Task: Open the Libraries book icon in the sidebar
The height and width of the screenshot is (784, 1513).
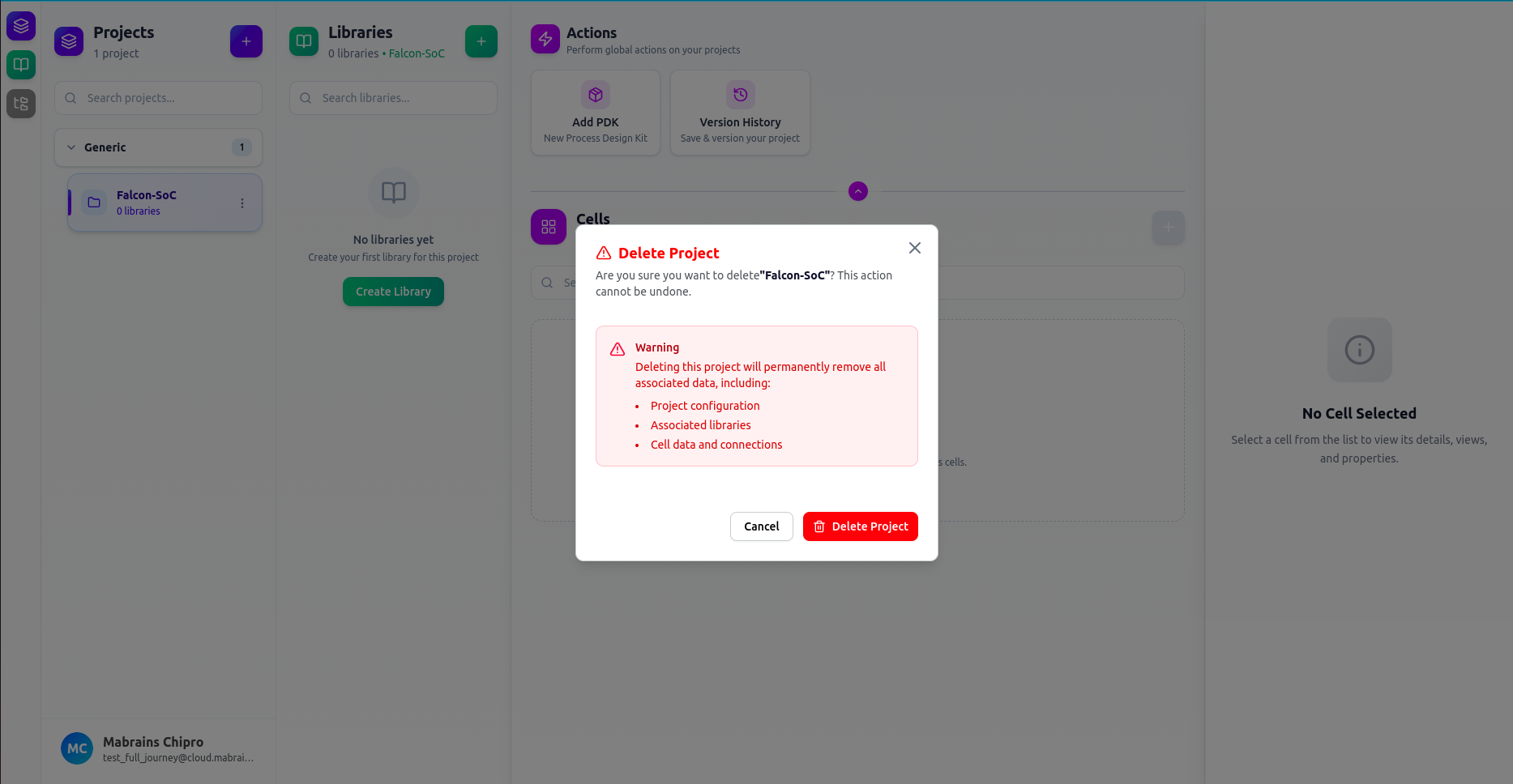Action: [21, 65]
